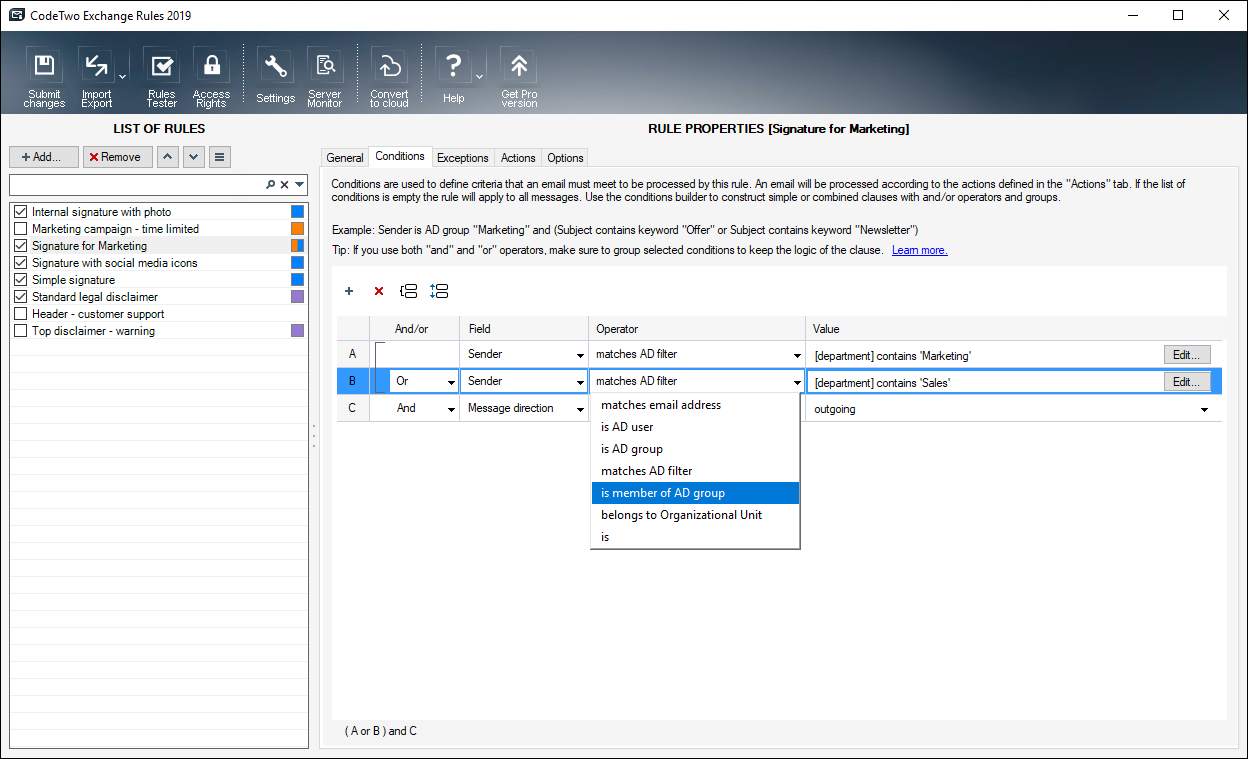Enable the Header - customer support rule

click(x=21, y=314)
